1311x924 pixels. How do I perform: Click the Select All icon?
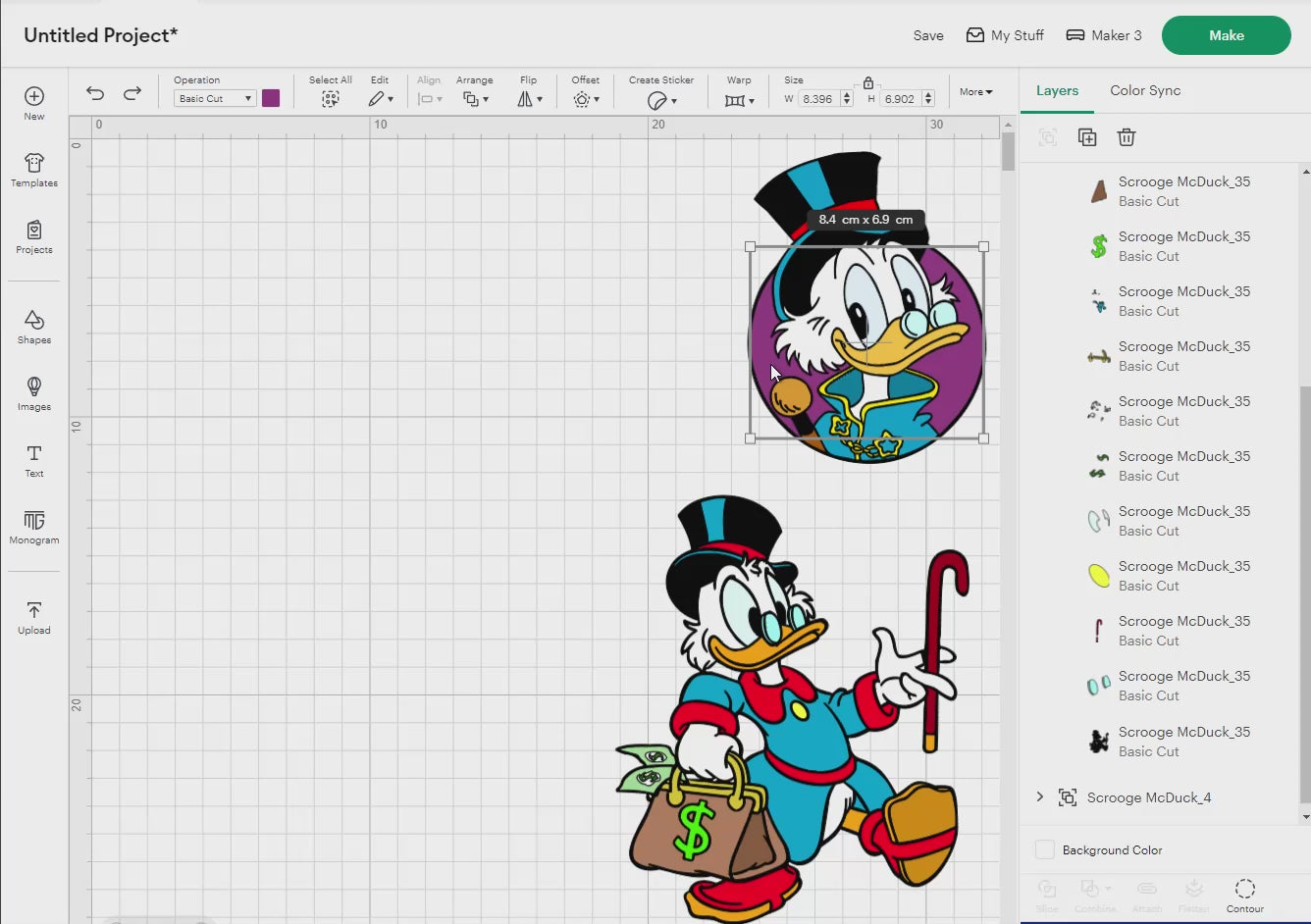tap(331, 99)
